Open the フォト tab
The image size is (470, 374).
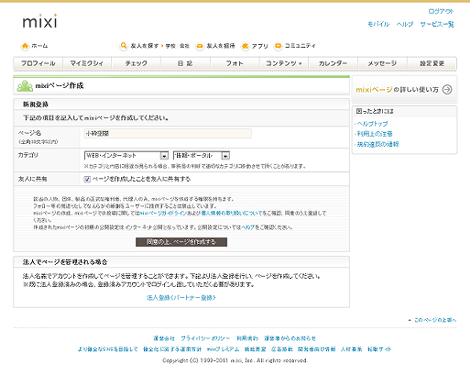coord(235,63)
